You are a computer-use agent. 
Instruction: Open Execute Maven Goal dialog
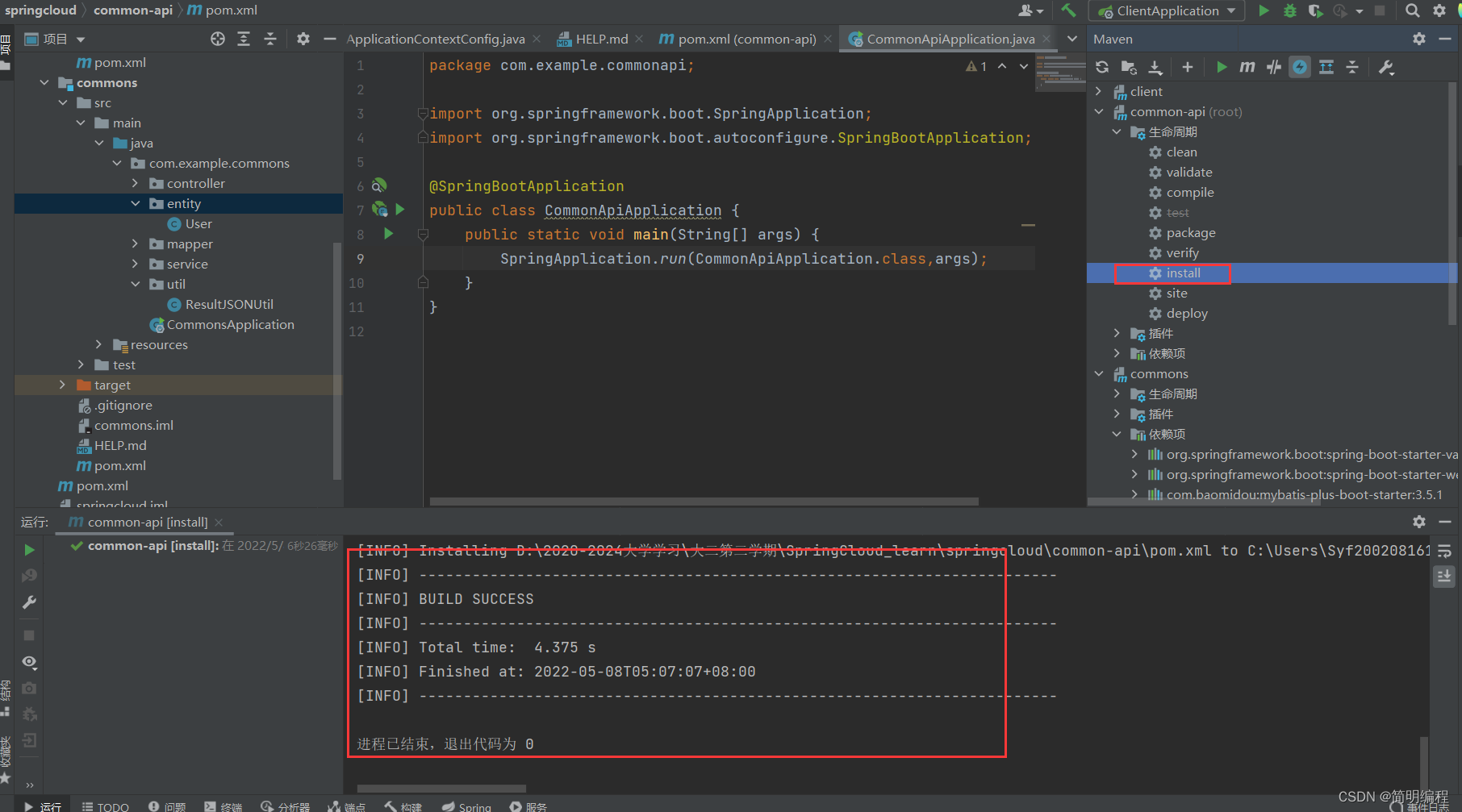pyautogui.click(x=1247, y=67)
